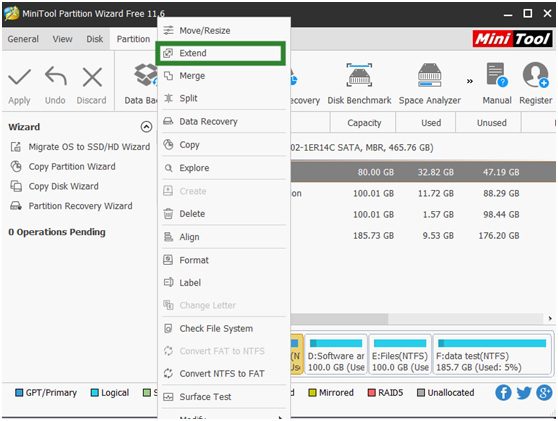Choose Extend from the partition menu
This screenshot has width=558, height=421.
[221, 53]
